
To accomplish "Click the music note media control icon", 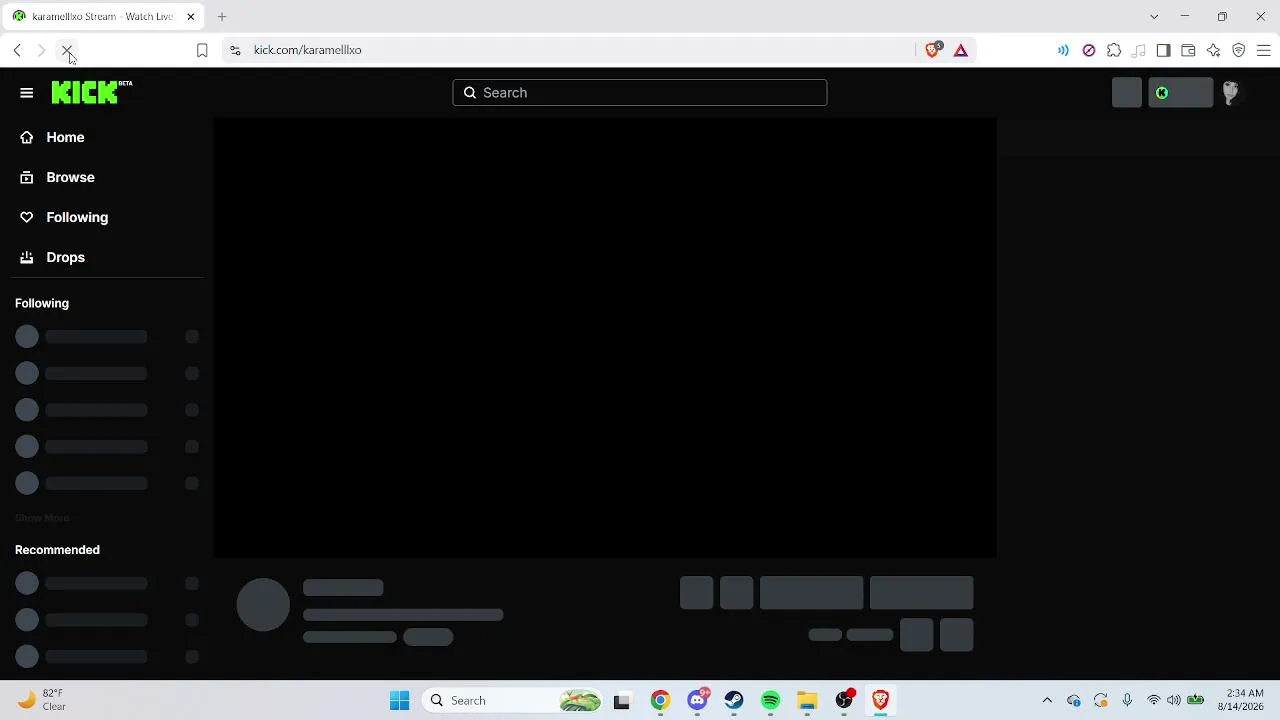I will pyautogui.click(x=1139, y=50).
